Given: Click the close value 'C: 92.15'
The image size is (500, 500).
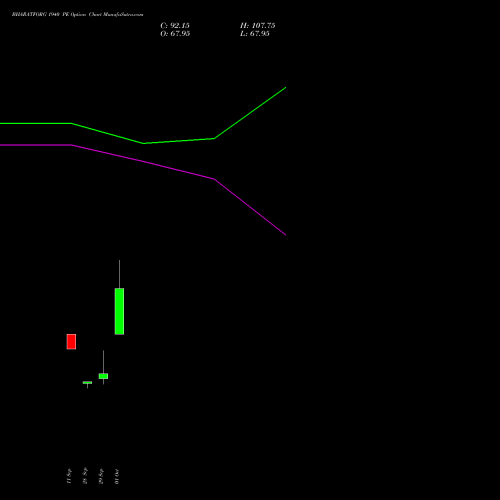Looking at the screenshot, I should (x=175, y=26).
